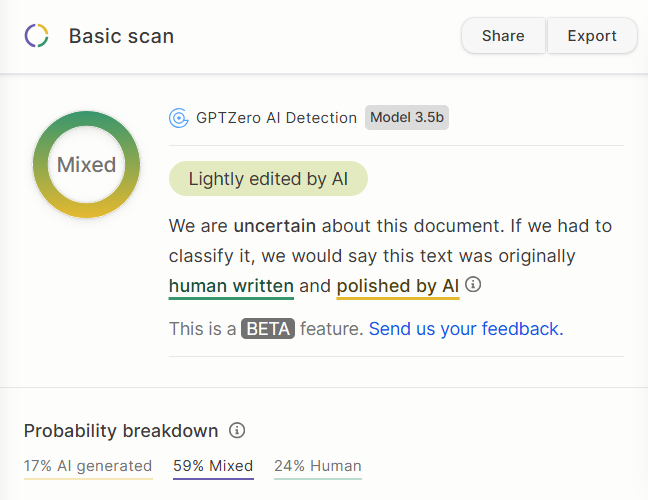
Task: Open the Send us your feedback link
Action: point(466,329)
